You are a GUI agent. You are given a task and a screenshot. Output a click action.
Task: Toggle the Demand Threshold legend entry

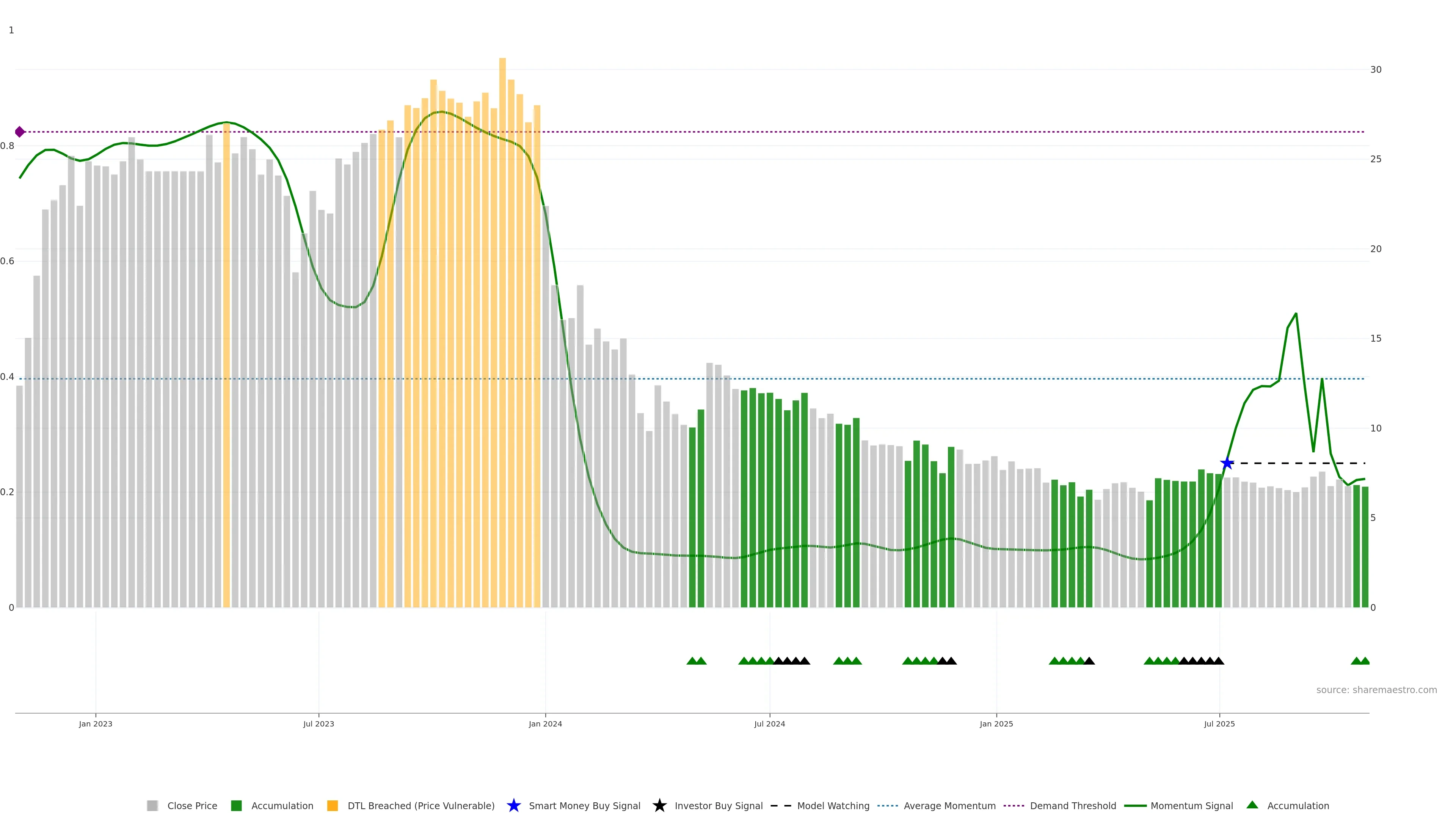pyautogui.click(x=1072, y=805)
